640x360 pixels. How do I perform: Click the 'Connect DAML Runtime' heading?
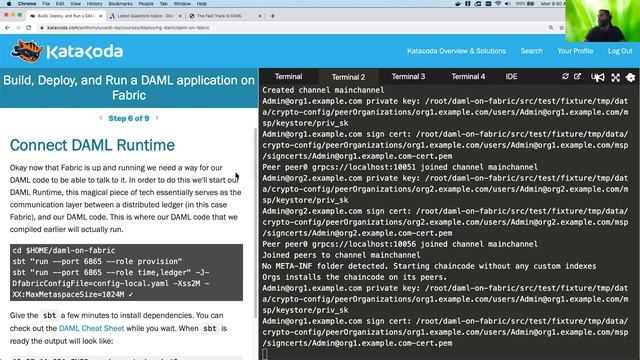[92, 145]
